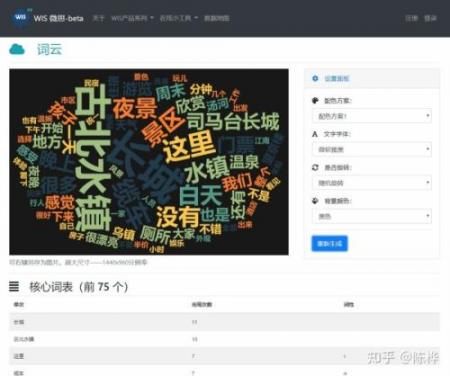This screenshot has height=376, width=450.
Task: Click the letter A font icon
Action: pyautogui.click(x=315, y=134)
